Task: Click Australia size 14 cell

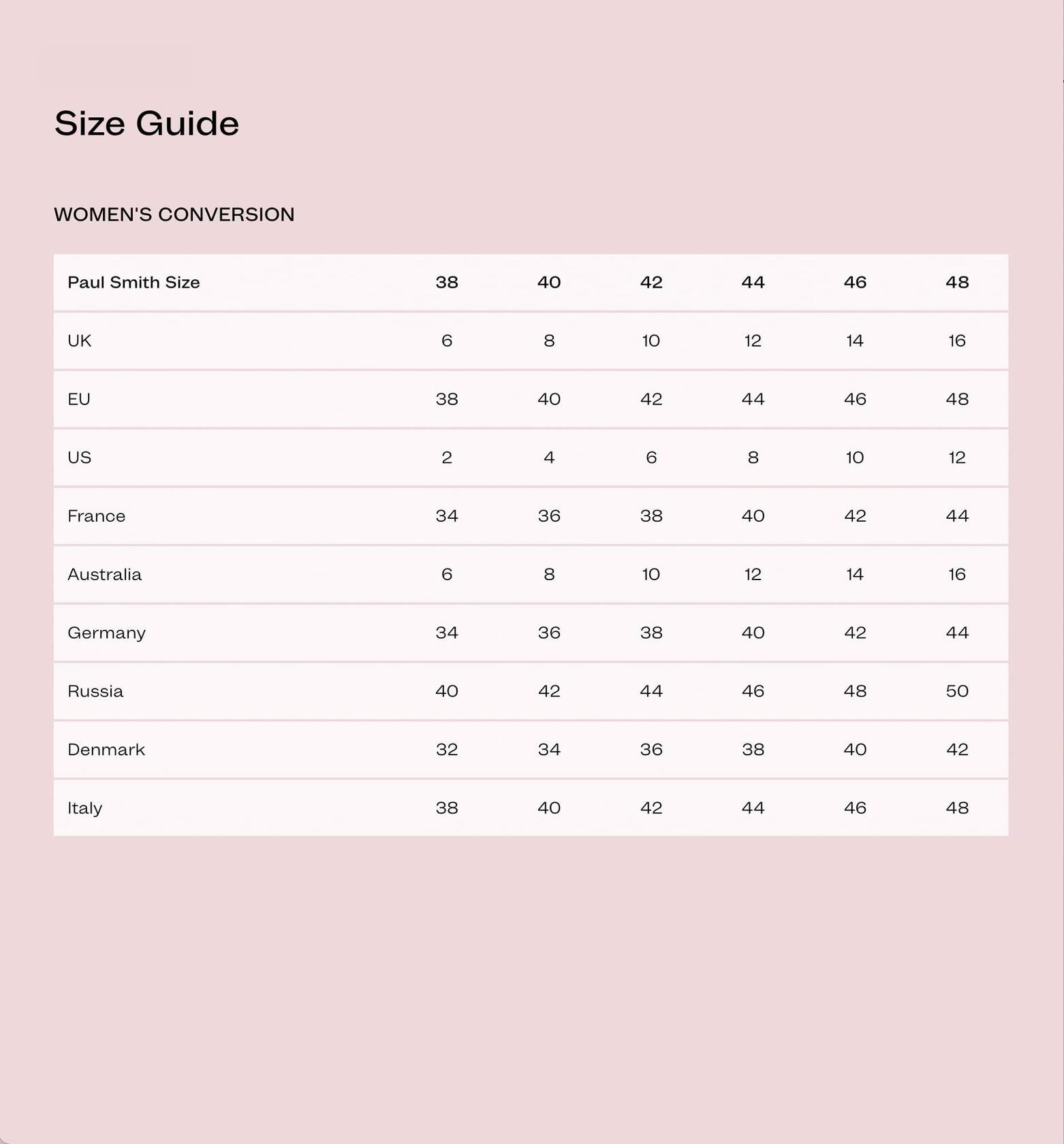Action: point(855,575)
